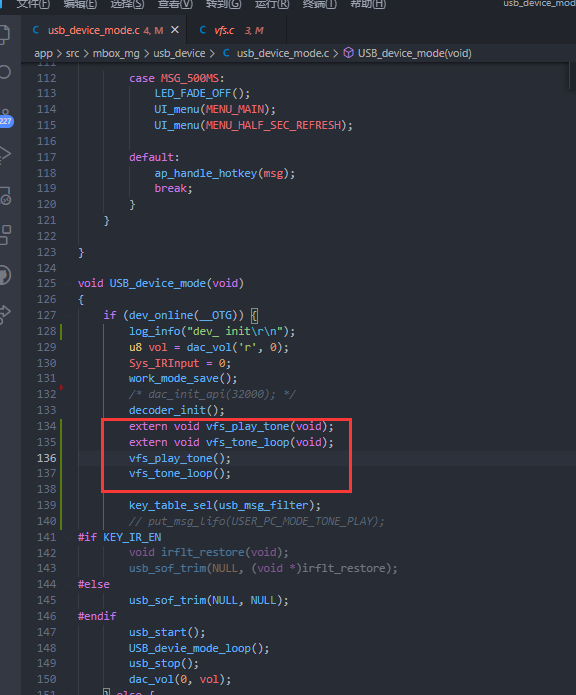Click 'usb_start();' on line 147
Screen dimensions: 576x695
point(167,633)
